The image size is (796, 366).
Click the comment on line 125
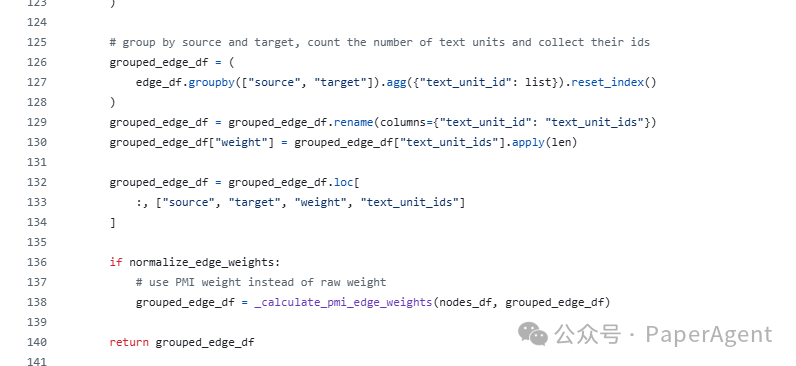coord(380,42)
